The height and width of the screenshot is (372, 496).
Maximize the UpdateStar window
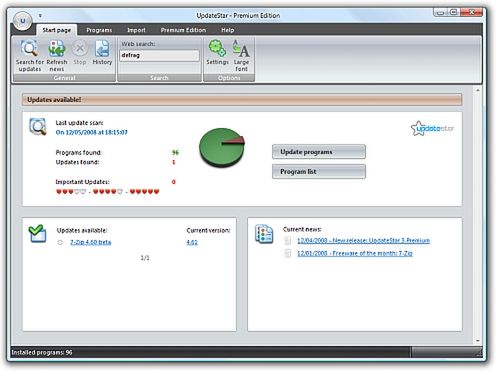(453, 13)
